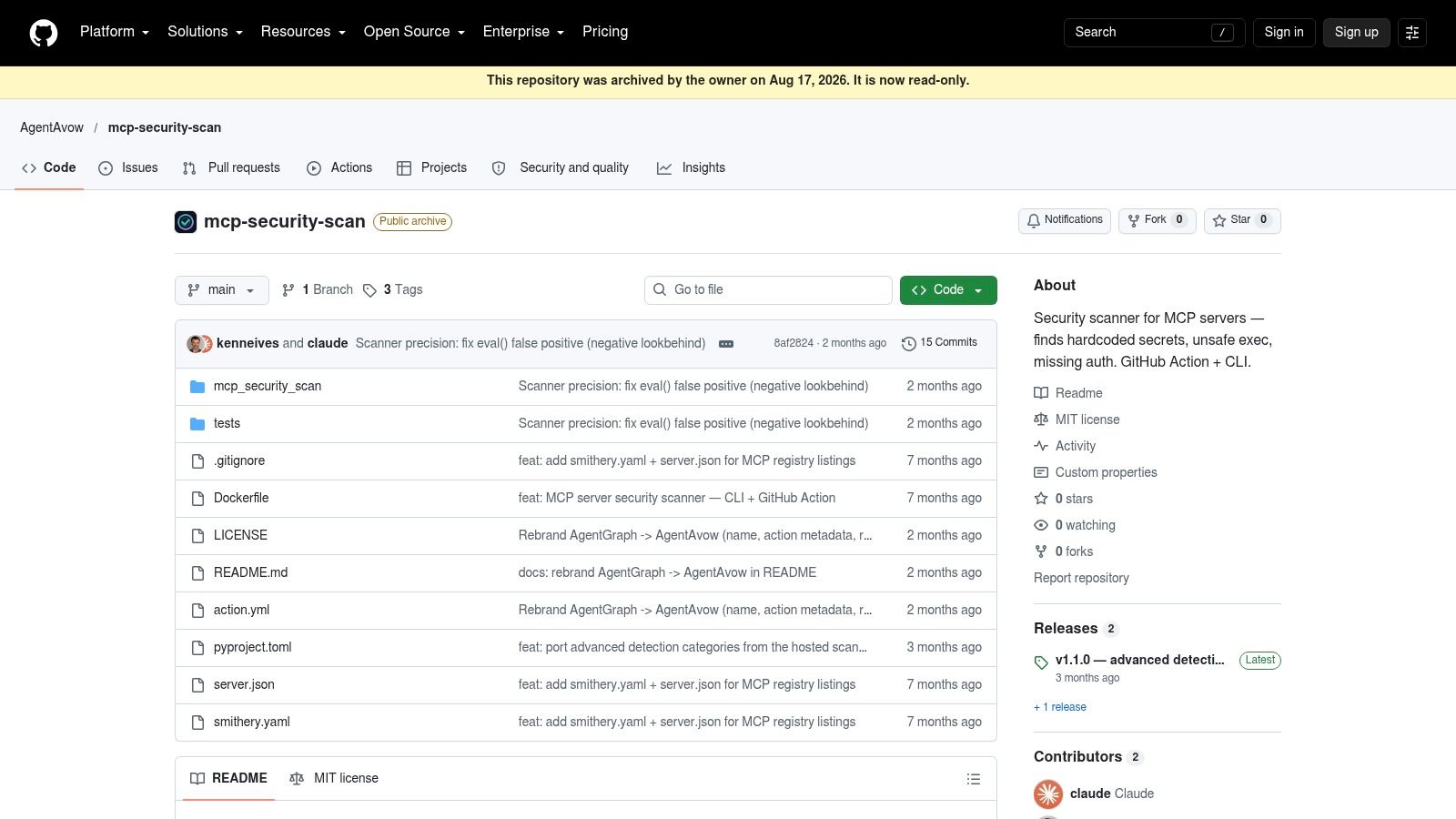The width and height of the screenshot is (1456, 819).
Task: Click the Sign in button
Action: (x=1284, y=33)
